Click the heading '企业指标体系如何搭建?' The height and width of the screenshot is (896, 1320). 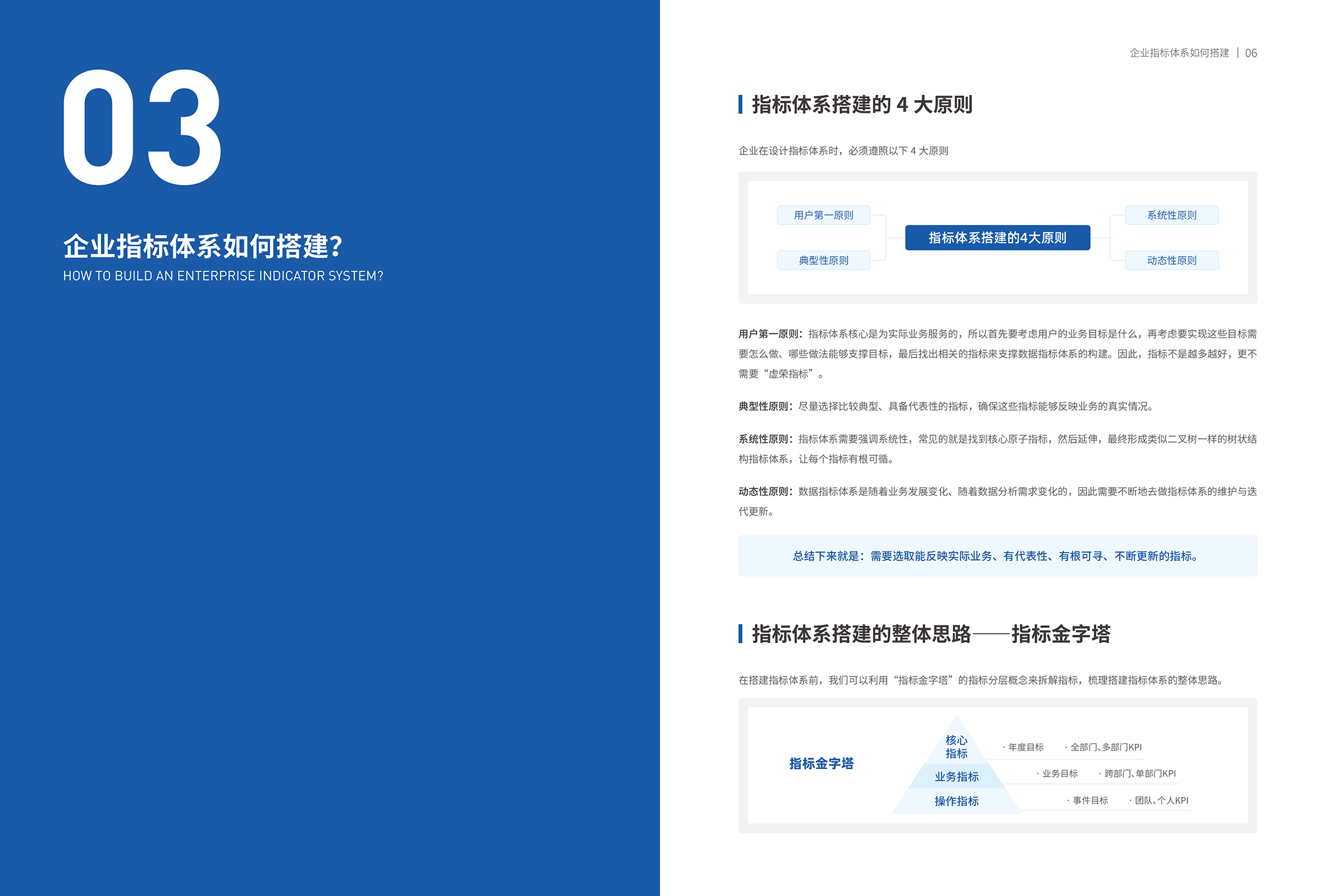pos(203,246)
